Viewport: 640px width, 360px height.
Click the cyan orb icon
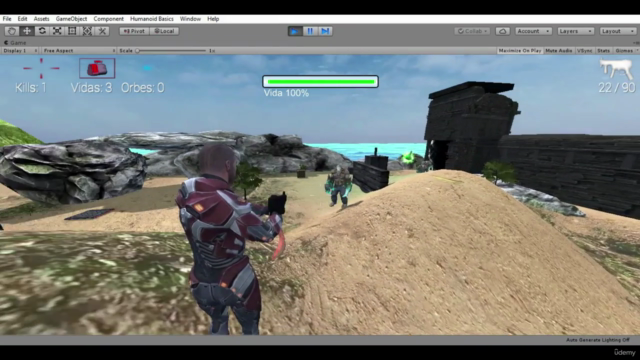147,68
